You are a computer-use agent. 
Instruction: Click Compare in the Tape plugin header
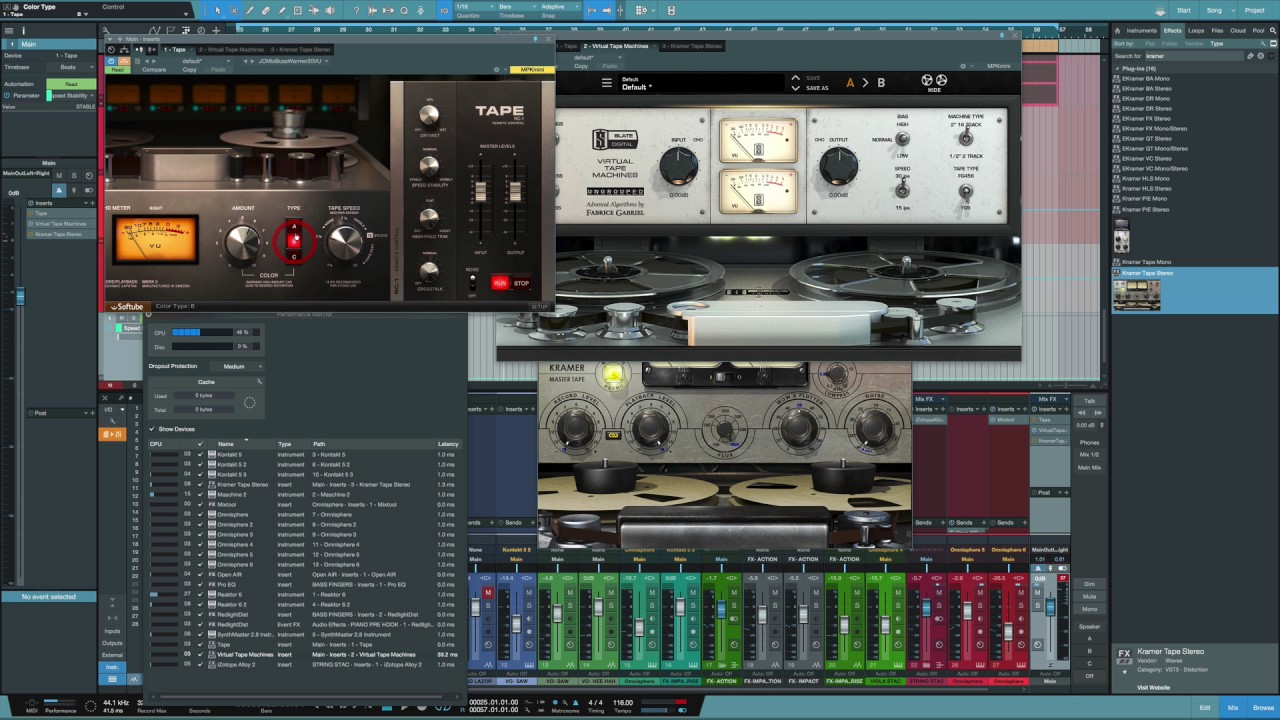(154, 70)
